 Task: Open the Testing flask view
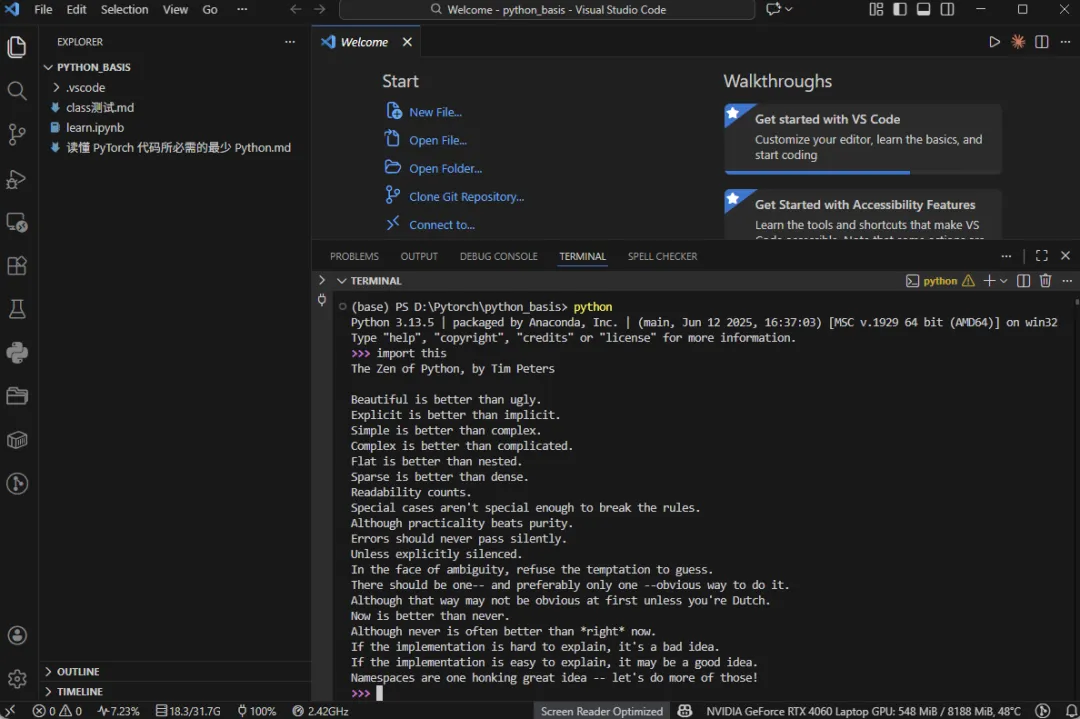17,309
